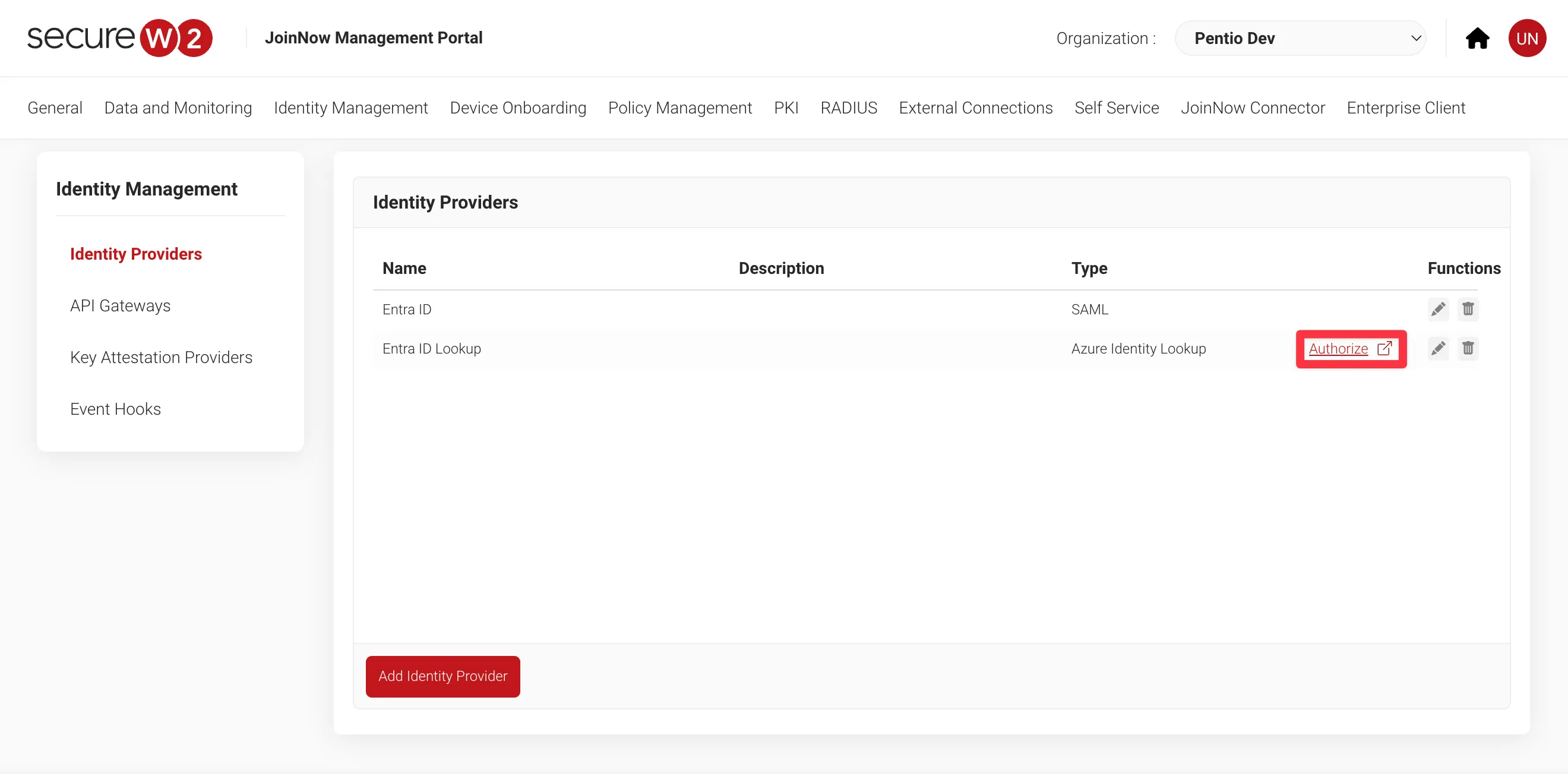The image size is (1568, 776).
Task: Select API Gateways in the sidebar
Action: 120,306
